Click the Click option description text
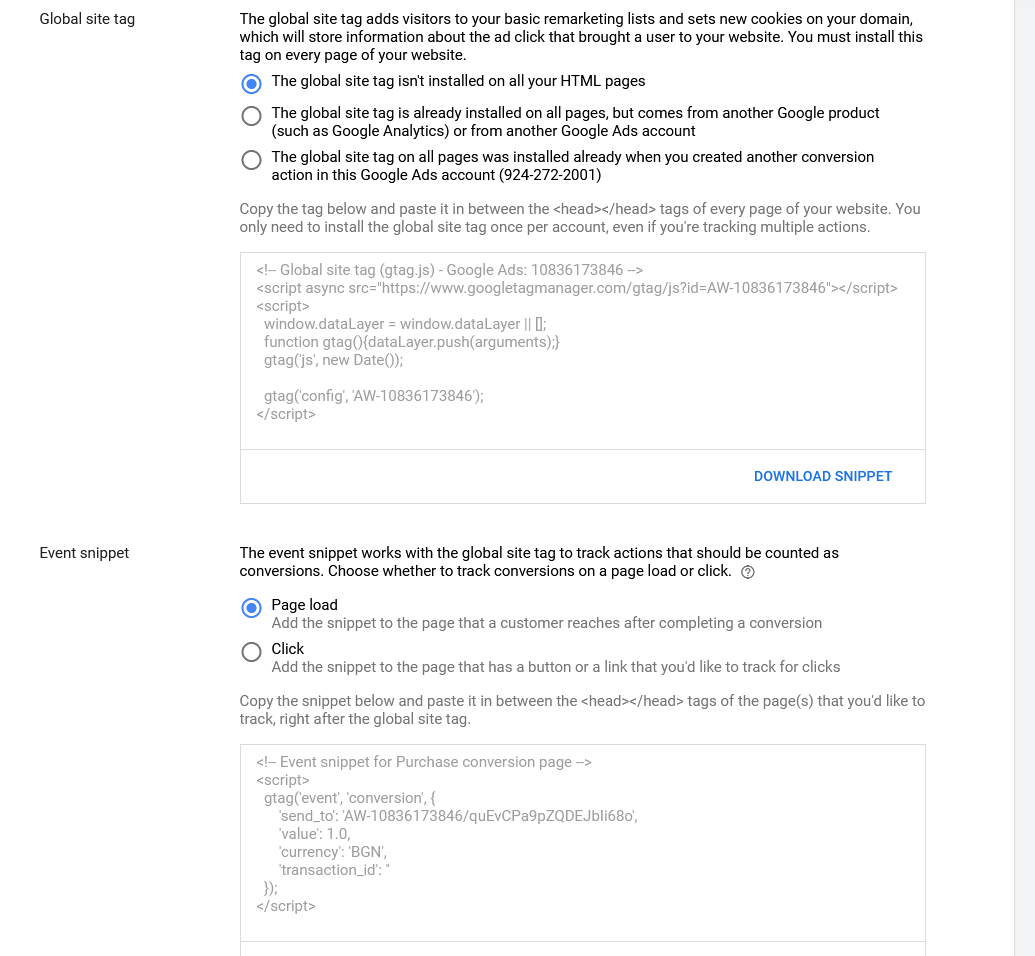Screen dimensions: 1035x956 click(556, 667)
